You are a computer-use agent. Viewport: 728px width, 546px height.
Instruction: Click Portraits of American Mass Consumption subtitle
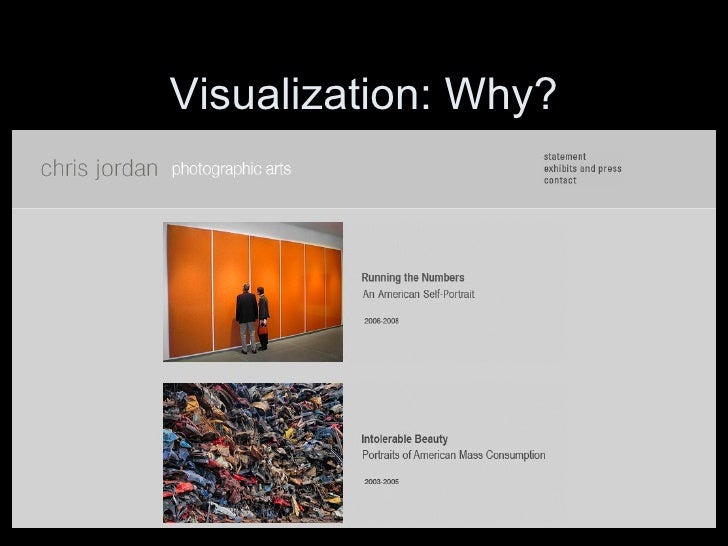point(454,455)
